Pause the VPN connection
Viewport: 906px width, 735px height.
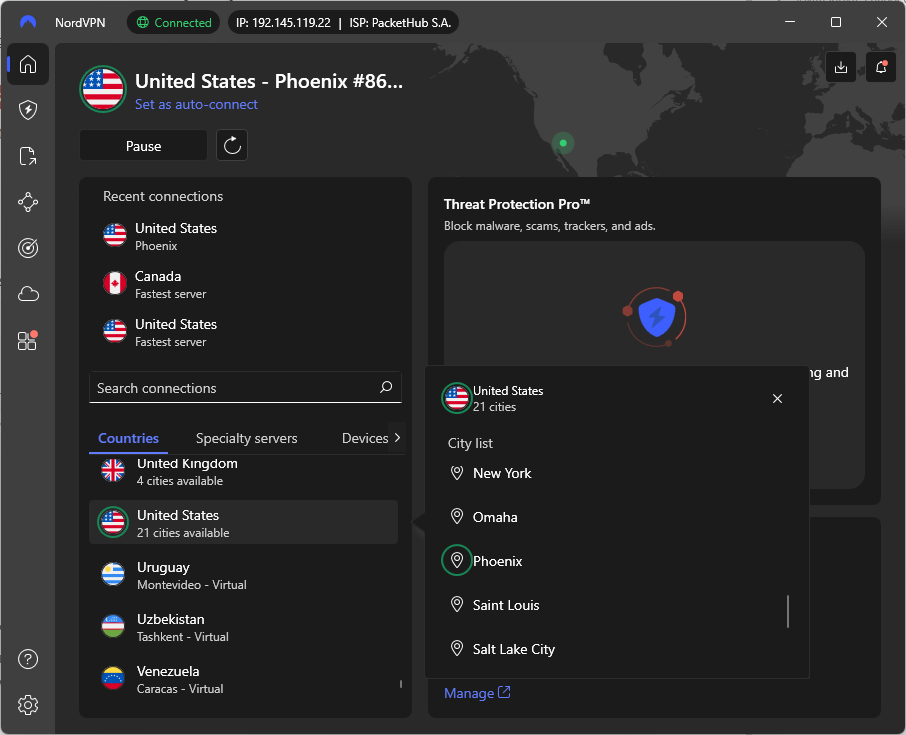point(143,146)
